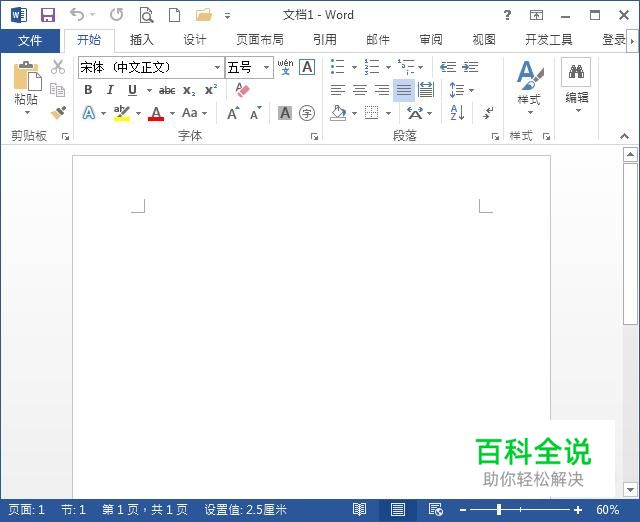Open the Numbering dropdown arrow

(388, 67)
